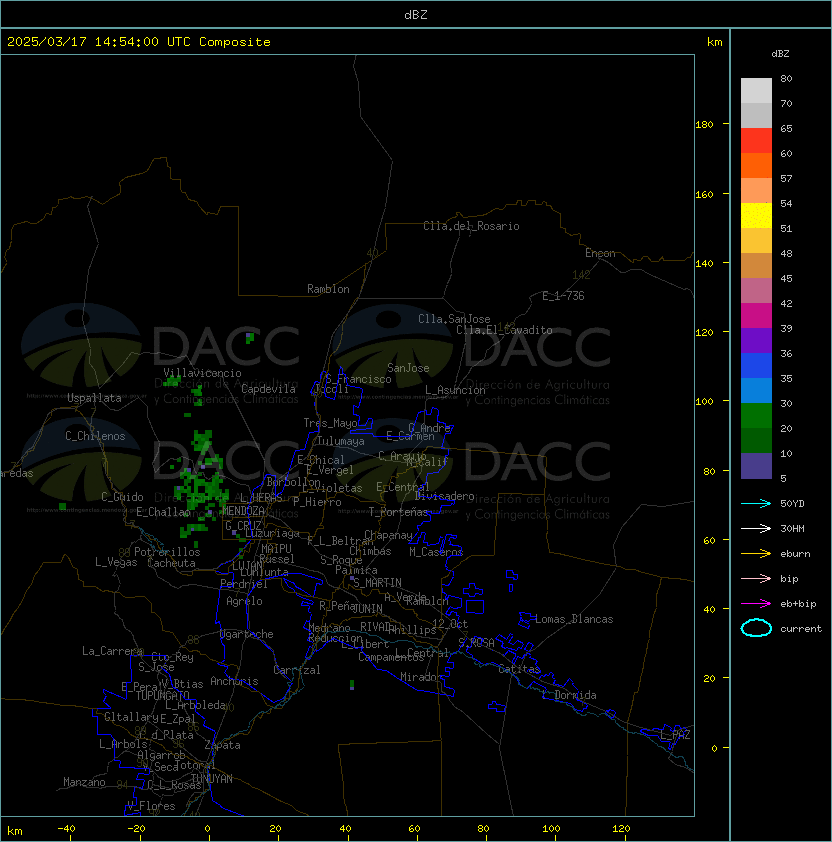Screen dimensions: 832x842
Task: Pick the red legend swatch below 65
Action: (756, 141)
